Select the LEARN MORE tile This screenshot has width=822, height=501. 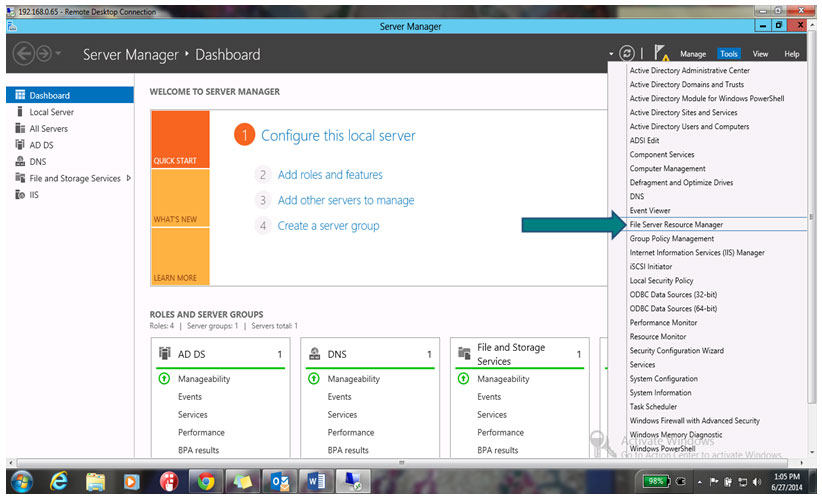tap(180, 257)
